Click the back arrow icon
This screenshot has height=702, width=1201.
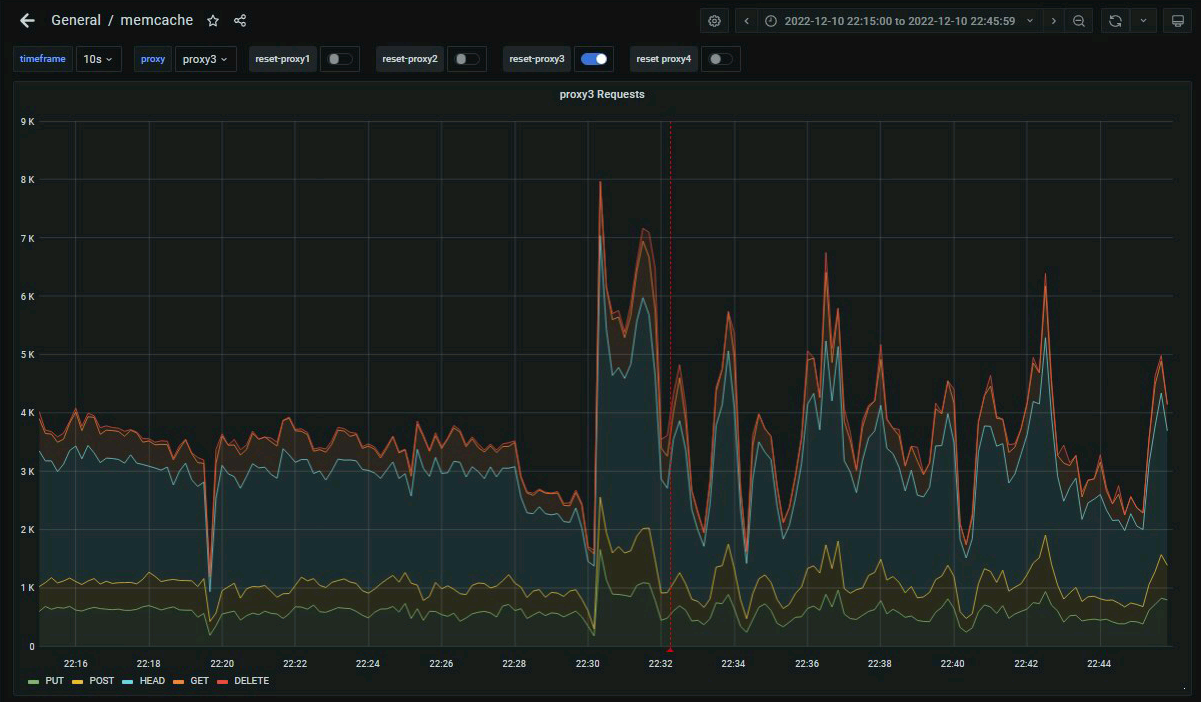pos(27,21)
